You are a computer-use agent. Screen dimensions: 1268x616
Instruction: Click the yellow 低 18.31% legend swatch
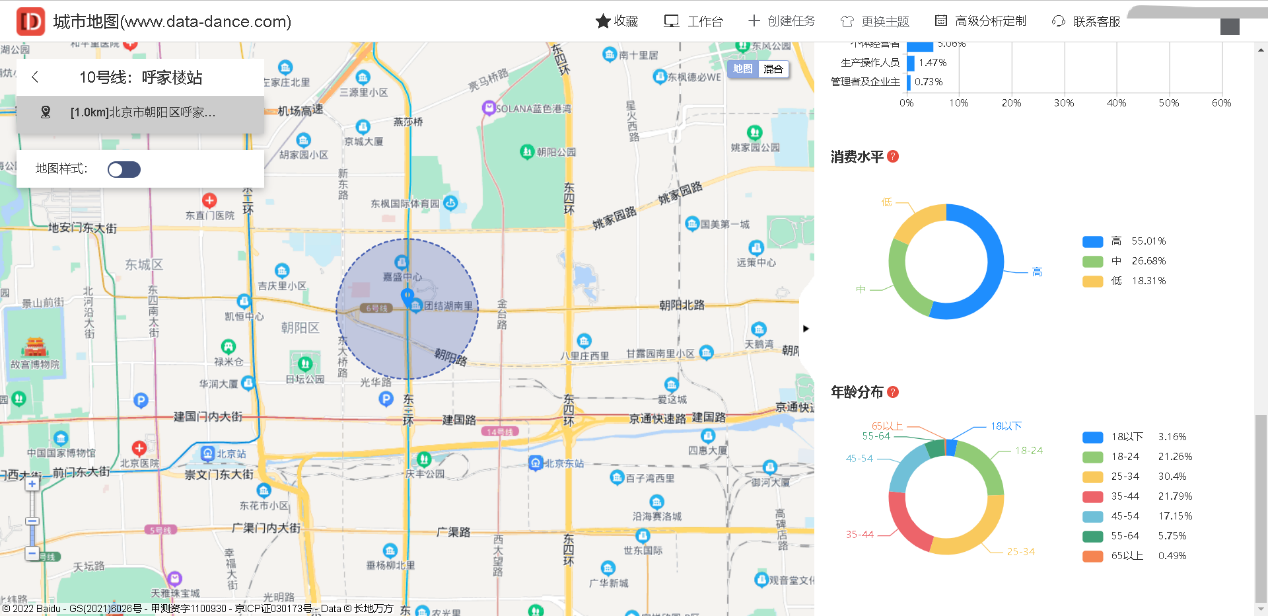(1092, 281)
